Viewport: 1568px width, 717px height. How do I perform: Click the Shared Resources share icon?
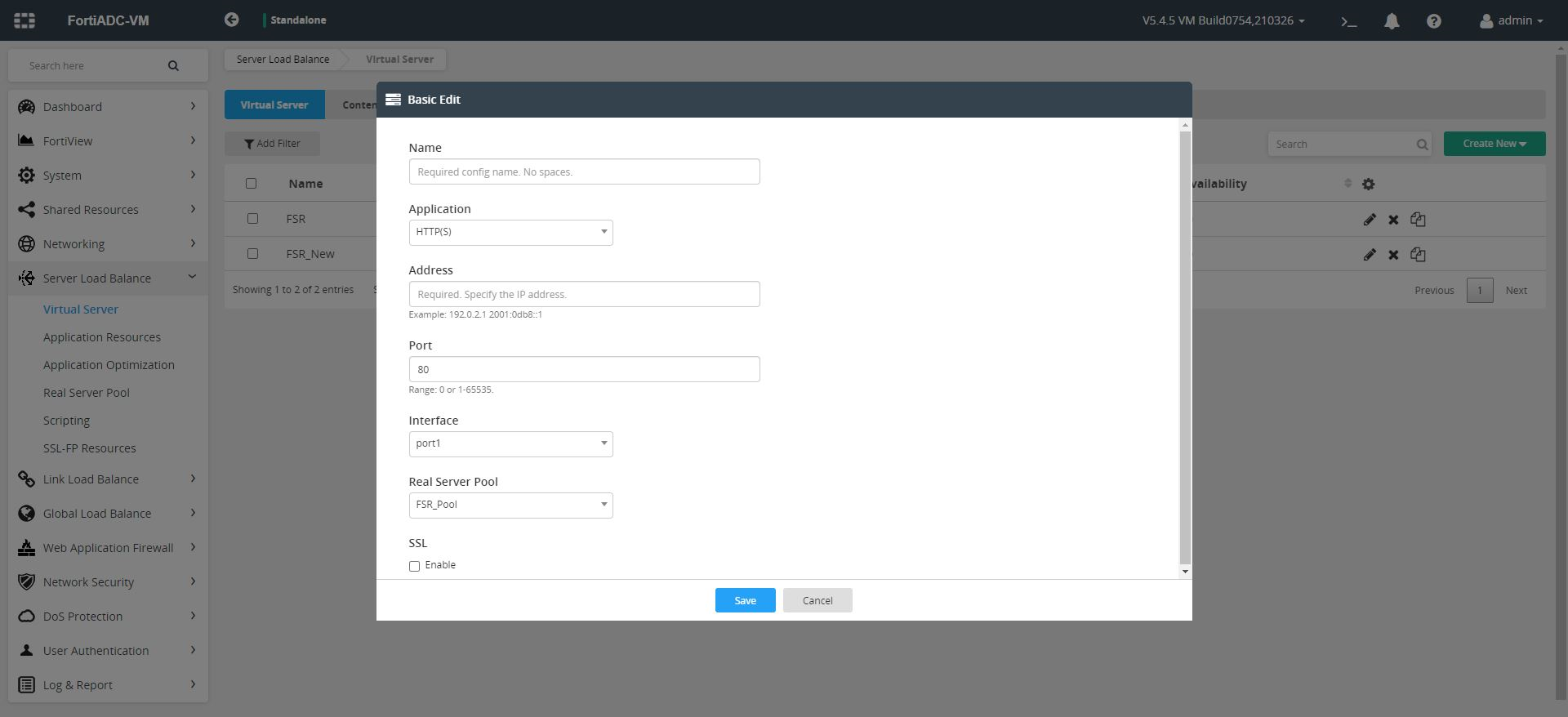coord(26,209)
